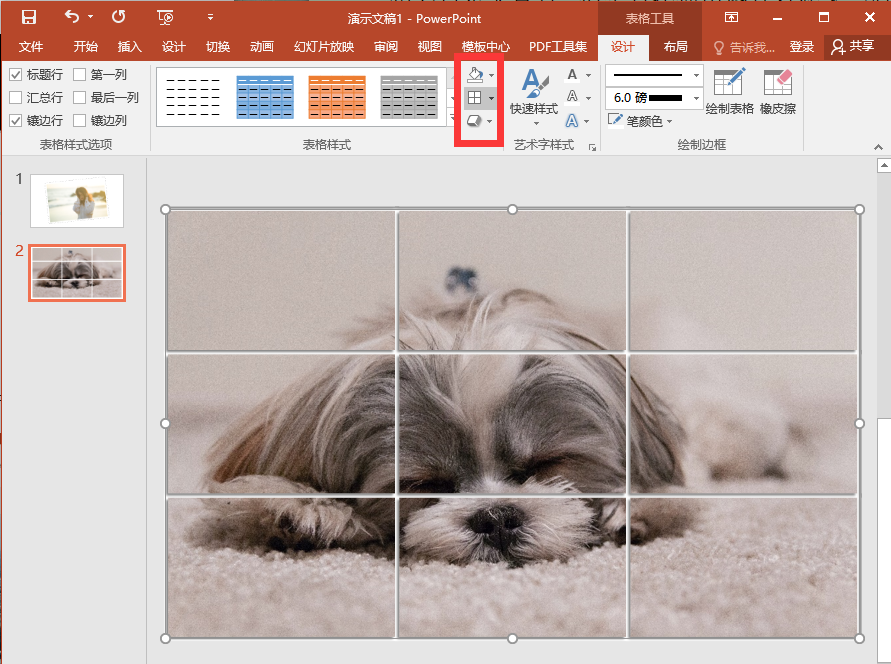Switch to 动画 (Animations) tab
The height and width of the screenshot is (664, 891).
pyautogui.click(x=261, y=47)
